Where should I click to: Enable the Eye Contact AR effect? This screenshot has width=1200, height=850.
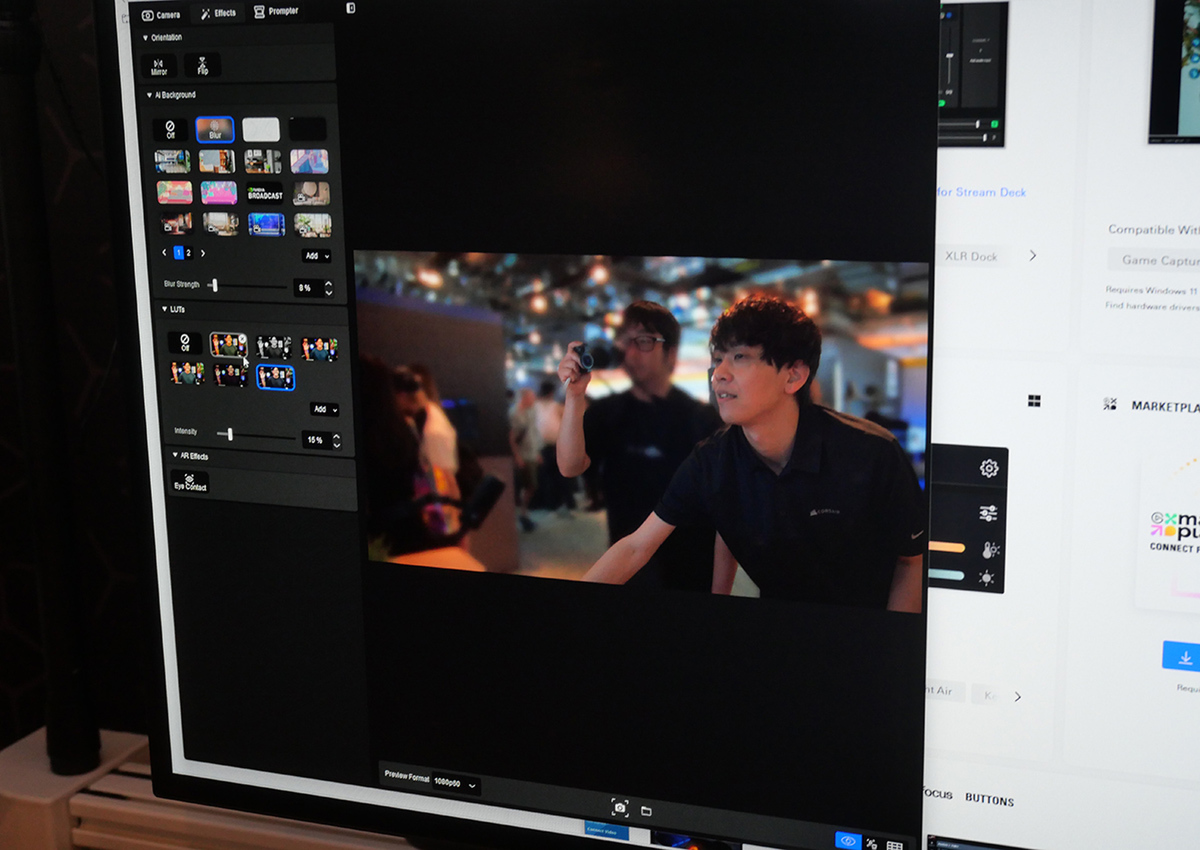click(x=190, y=482)
